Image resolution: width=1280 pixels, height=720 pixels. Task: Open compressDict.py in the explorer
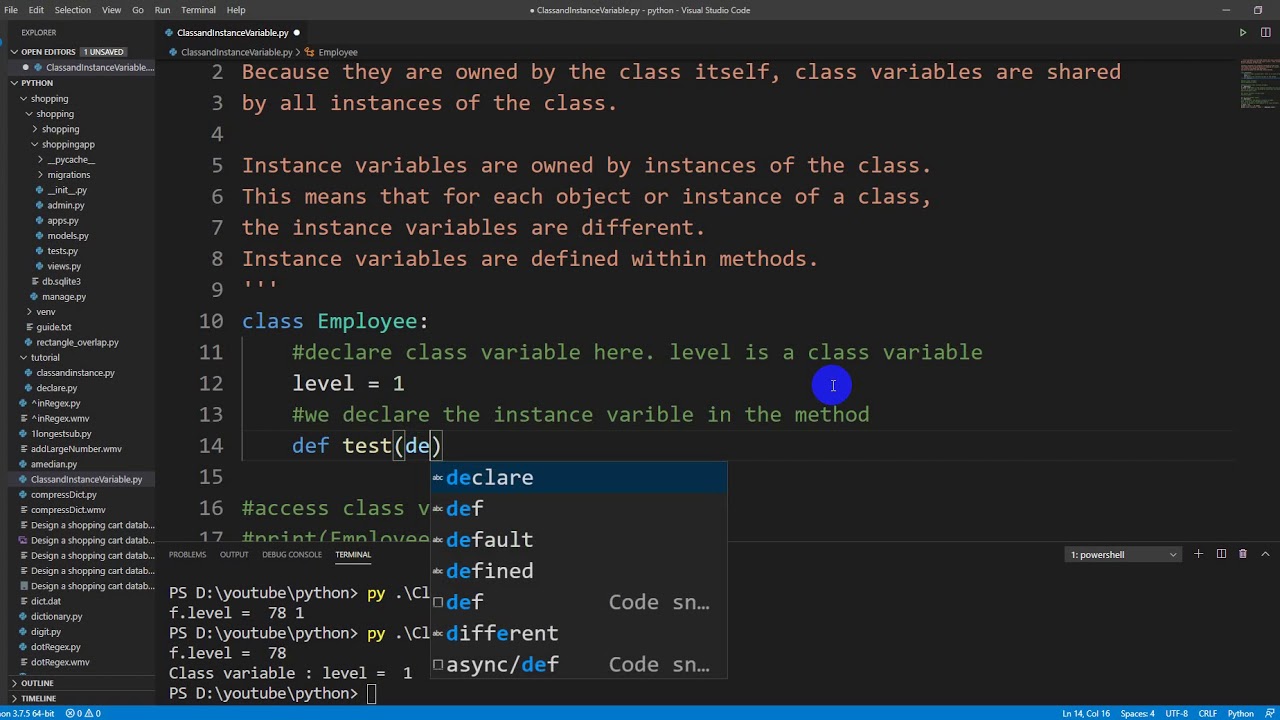point(63,494)
